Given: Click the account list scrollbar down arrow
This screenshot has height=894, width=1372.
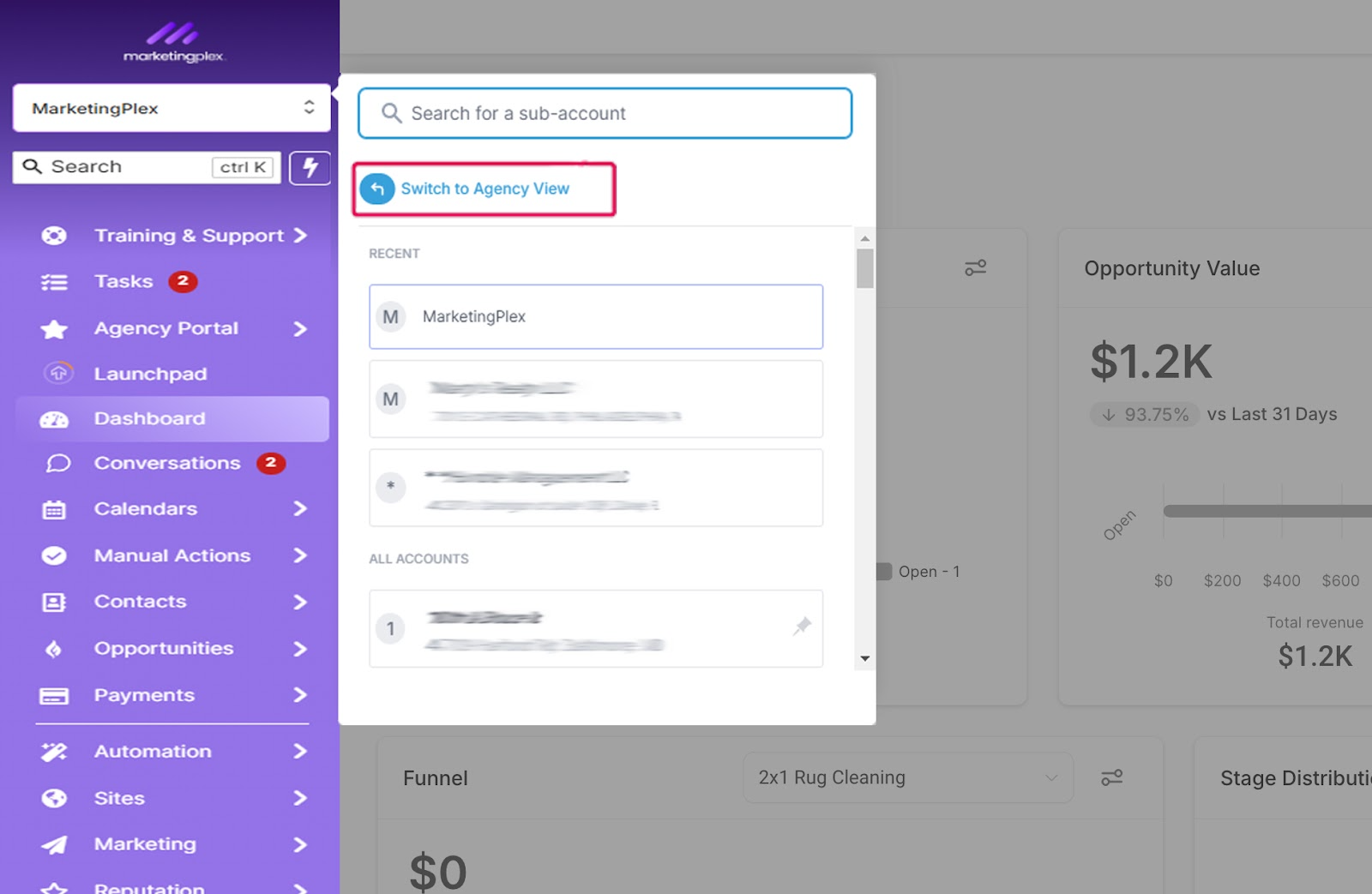Looking at the screenshot, I should point(865,658).
